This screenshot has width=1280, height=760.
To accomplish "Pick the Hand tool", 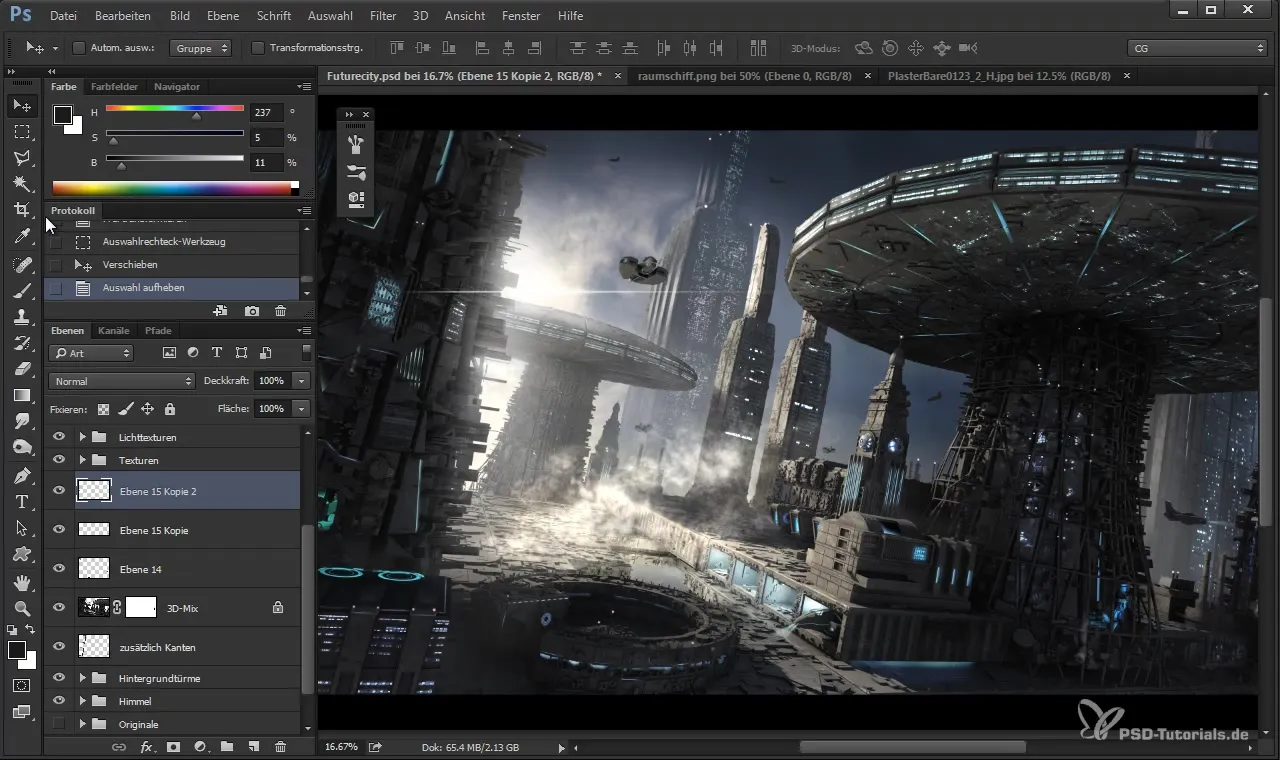I will tap(22, 582).
